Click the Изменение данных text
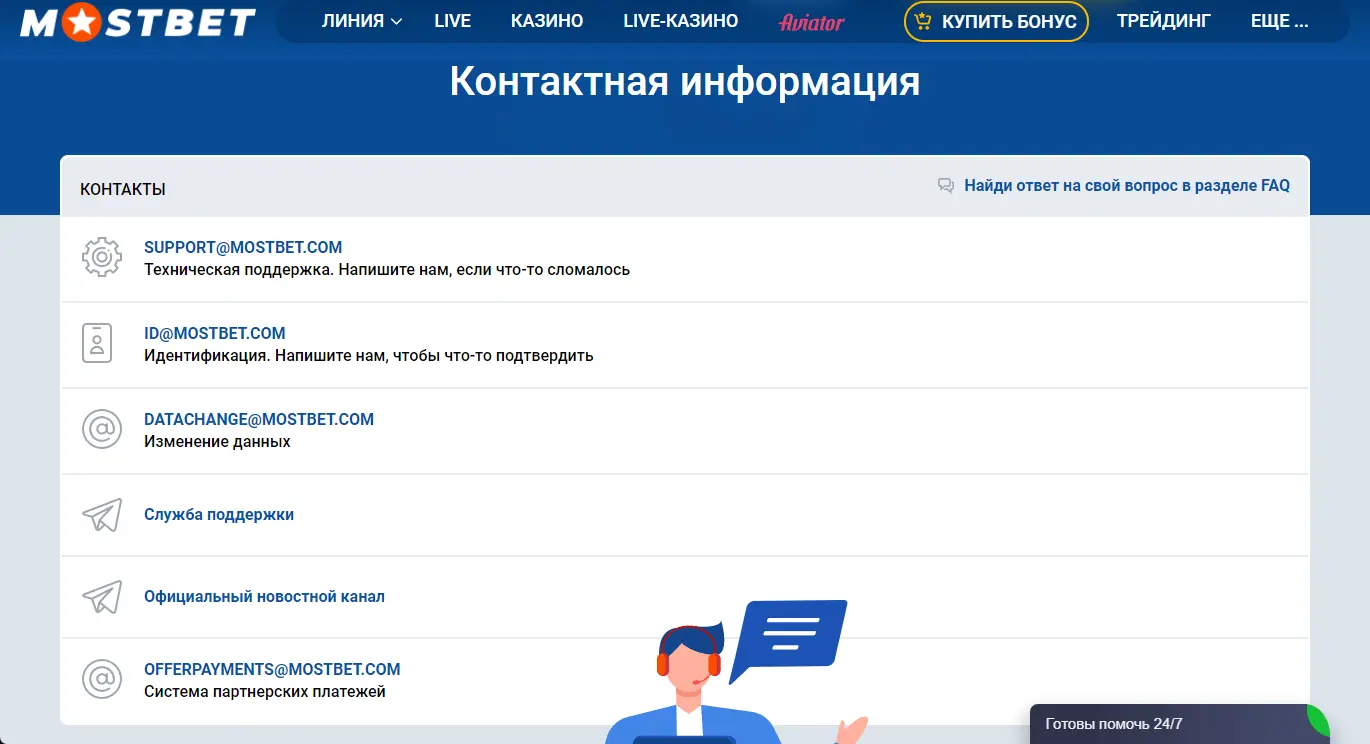This screenshot has width=1370, height=744. click(217, 441)
